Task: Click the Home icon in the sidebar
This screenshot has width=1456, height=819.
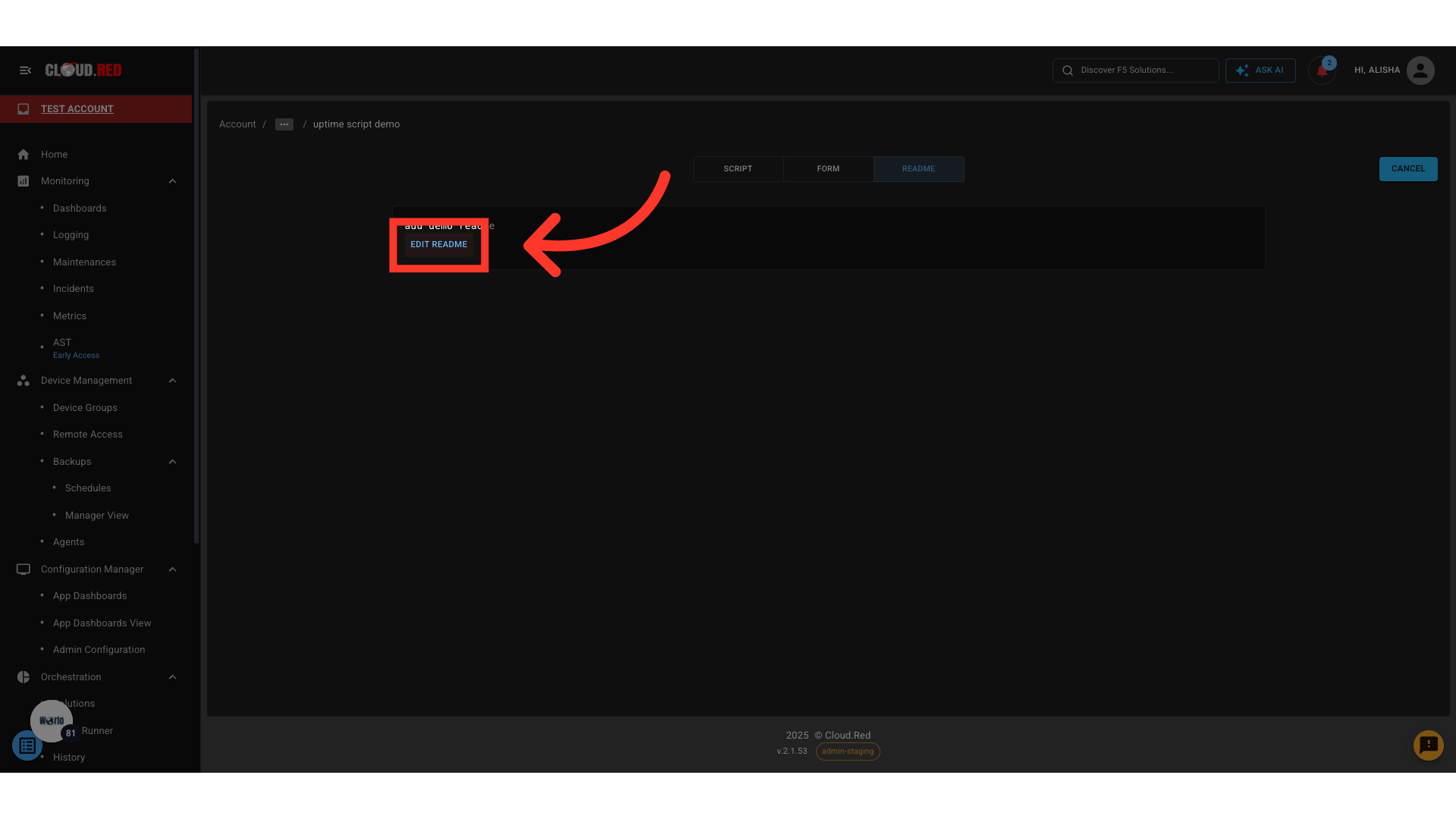Action: tap(24, 154)
